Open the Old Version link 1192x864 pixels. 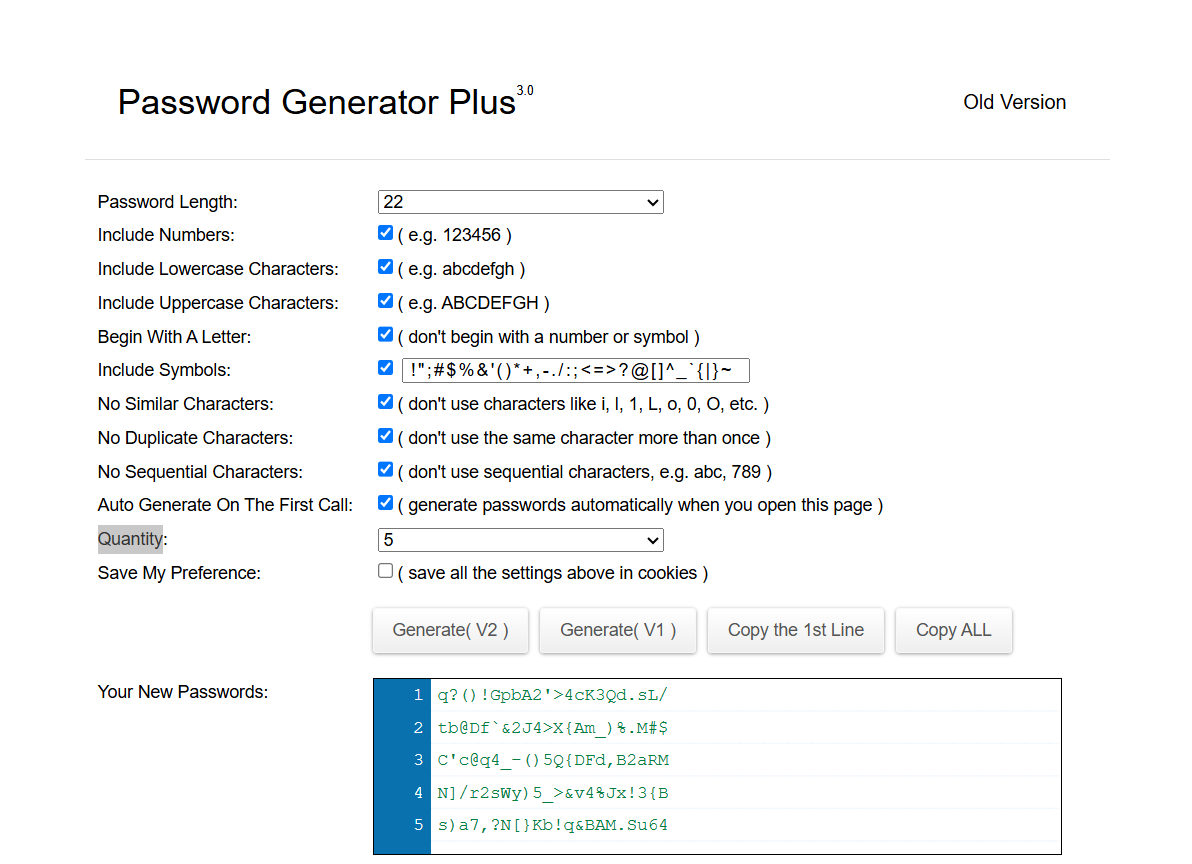point(1014,102)
